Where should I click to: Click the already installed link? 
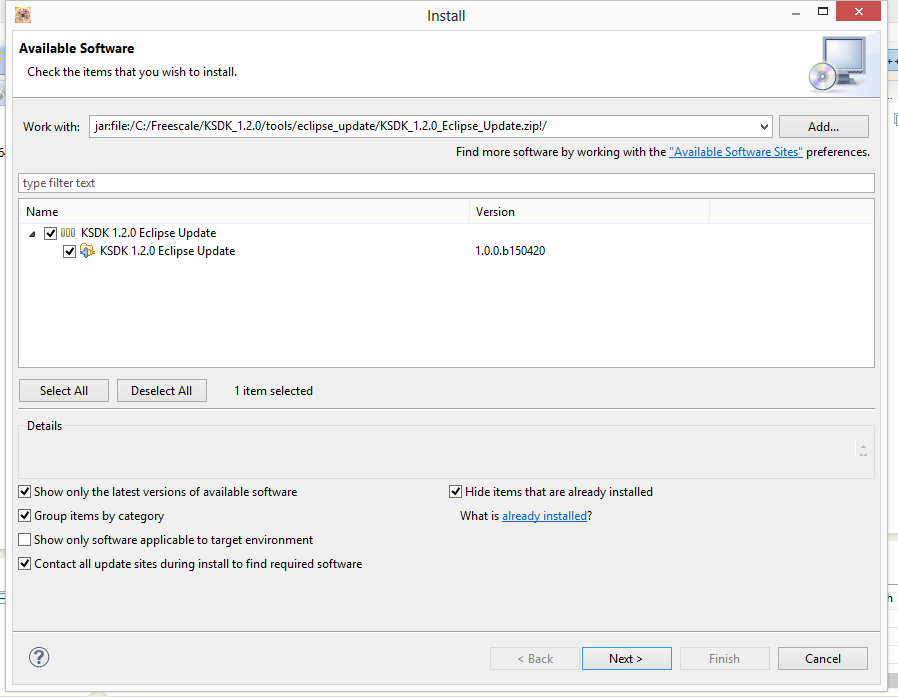pos(544,516)
